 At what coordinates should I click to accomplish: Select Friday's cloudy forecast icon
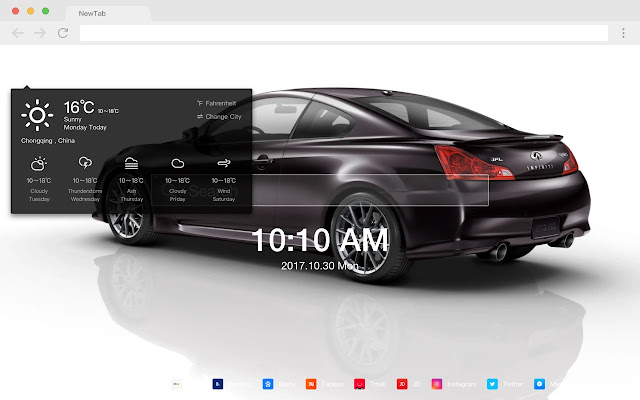coord(178,164)
